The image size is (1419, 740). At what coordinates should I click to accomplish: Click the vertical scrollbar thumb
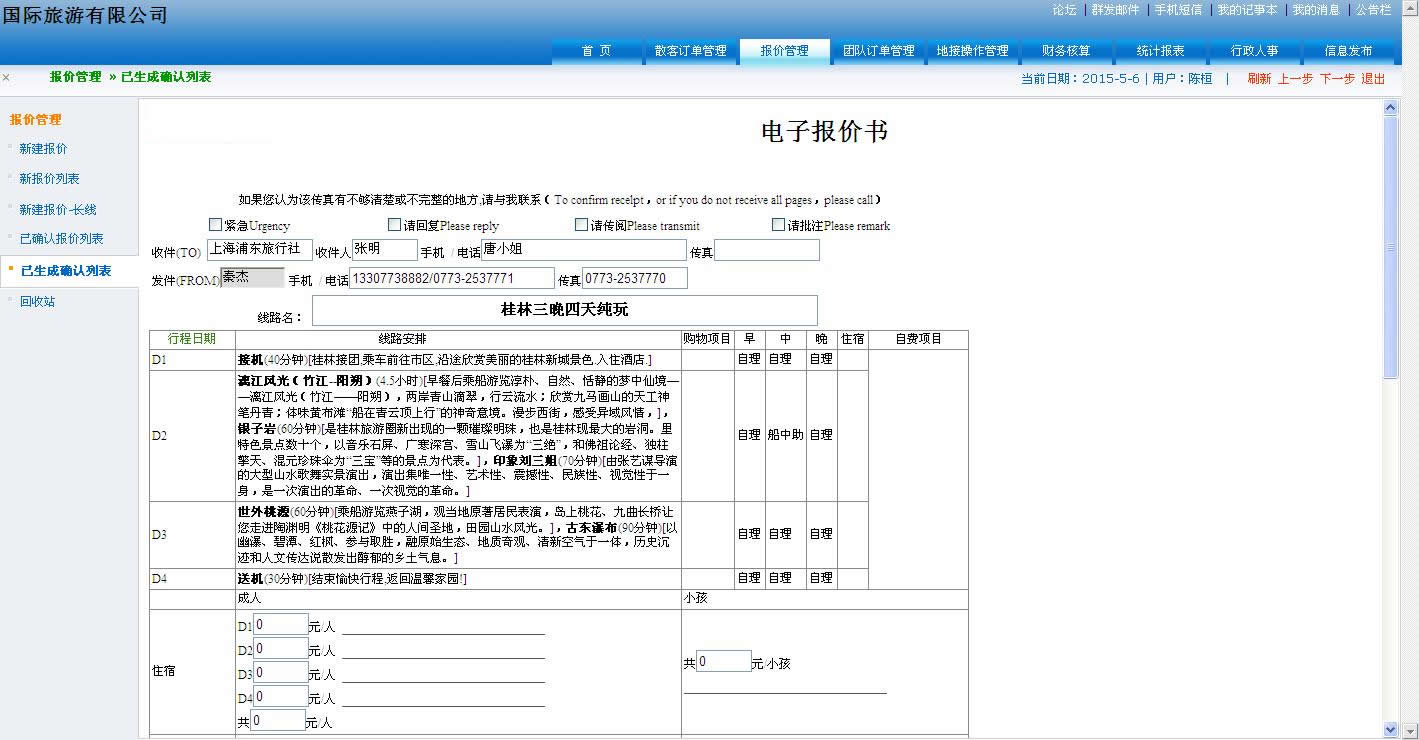pyautogui.click(x=1390, y=247)
